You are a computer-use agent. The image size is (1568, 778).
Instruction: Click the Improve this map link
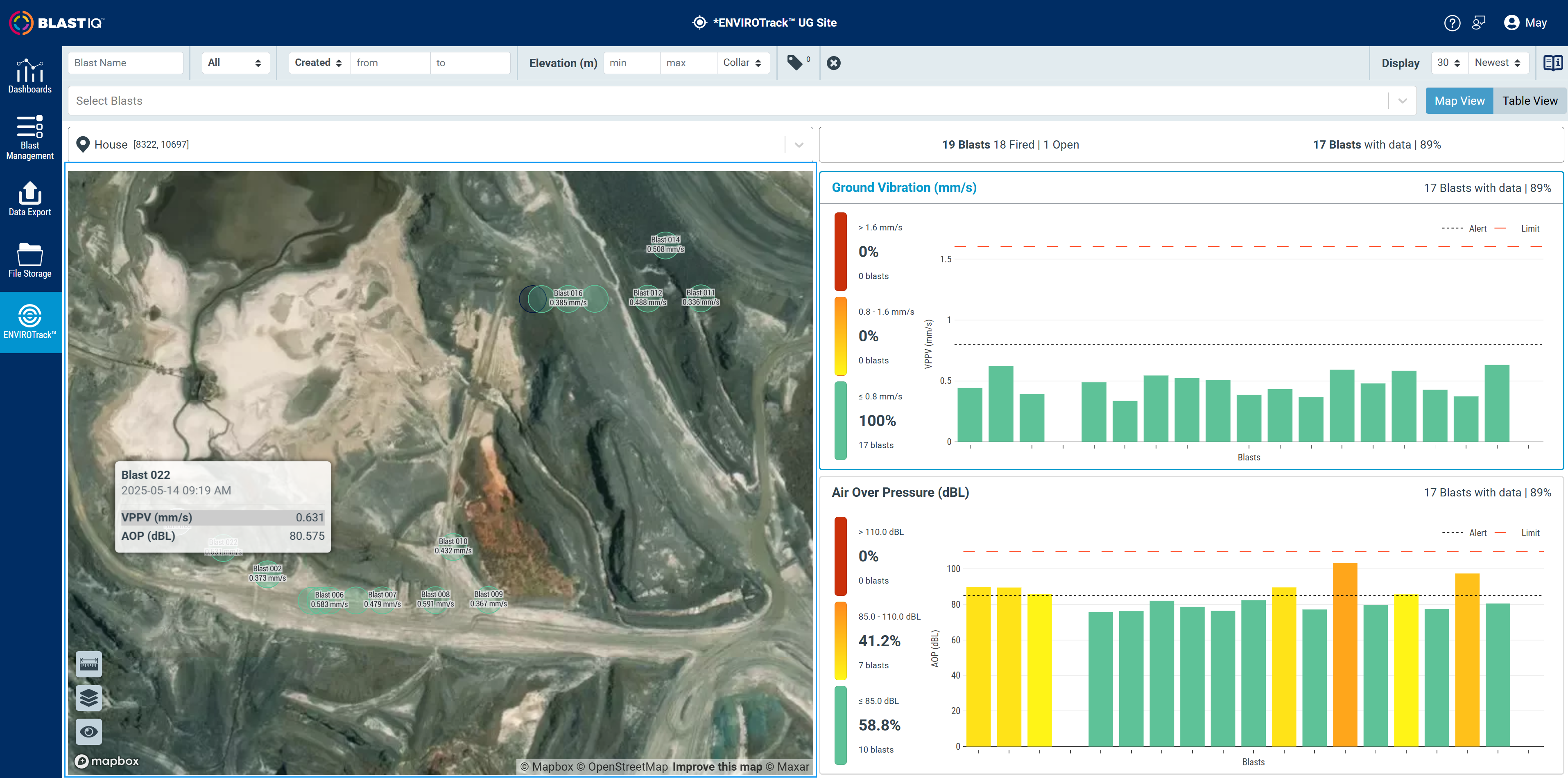point(717,767)
